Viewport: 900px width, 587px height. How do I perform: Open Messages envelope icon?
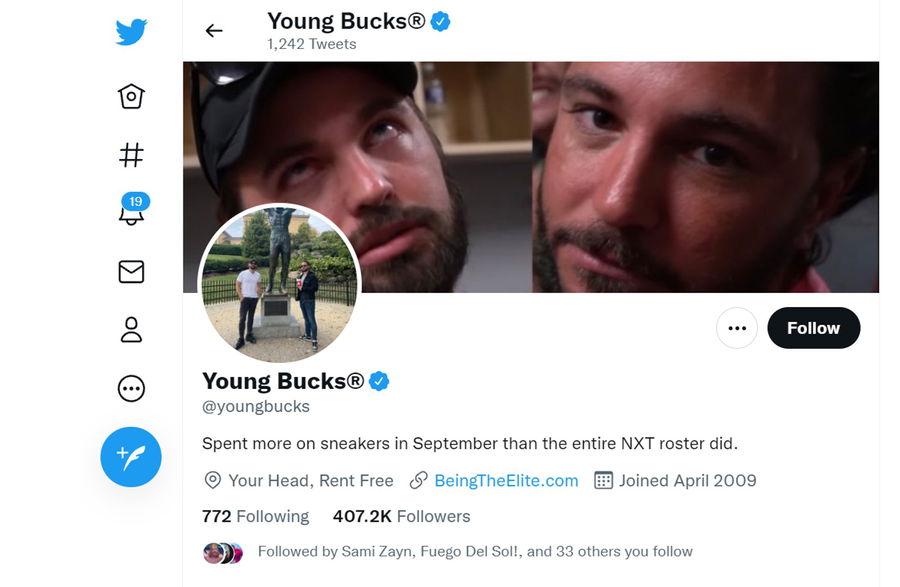pos(131,272)
